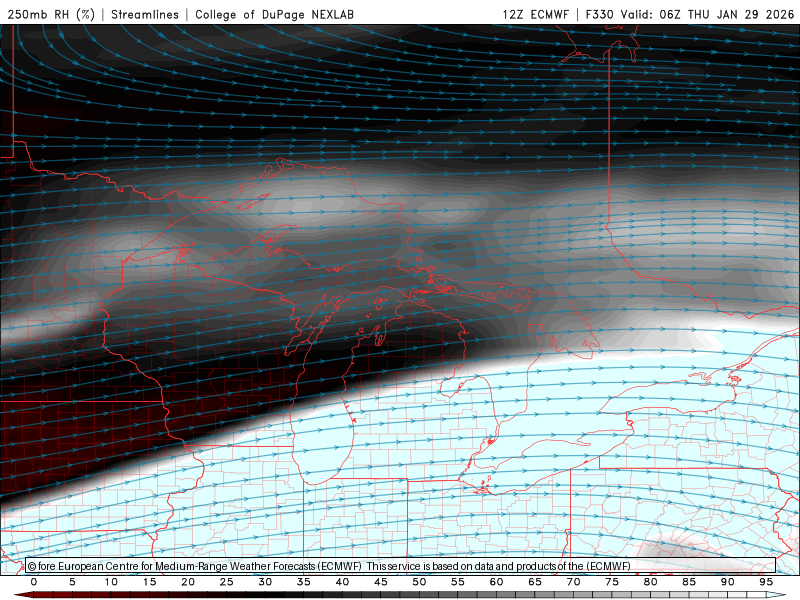800x600 pixels.
Task: Click the 30 value on color scale
Action: (265, 582)
